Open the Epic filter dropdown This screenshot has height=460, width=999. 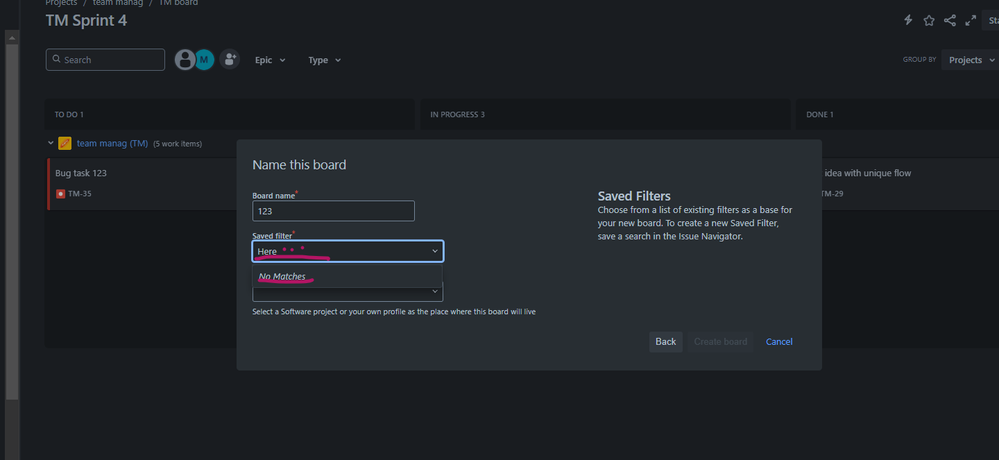[270, 60]
